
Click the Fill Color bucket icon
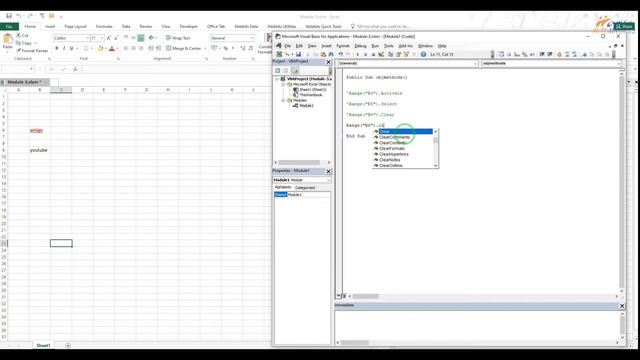click(x=100, y=49)
